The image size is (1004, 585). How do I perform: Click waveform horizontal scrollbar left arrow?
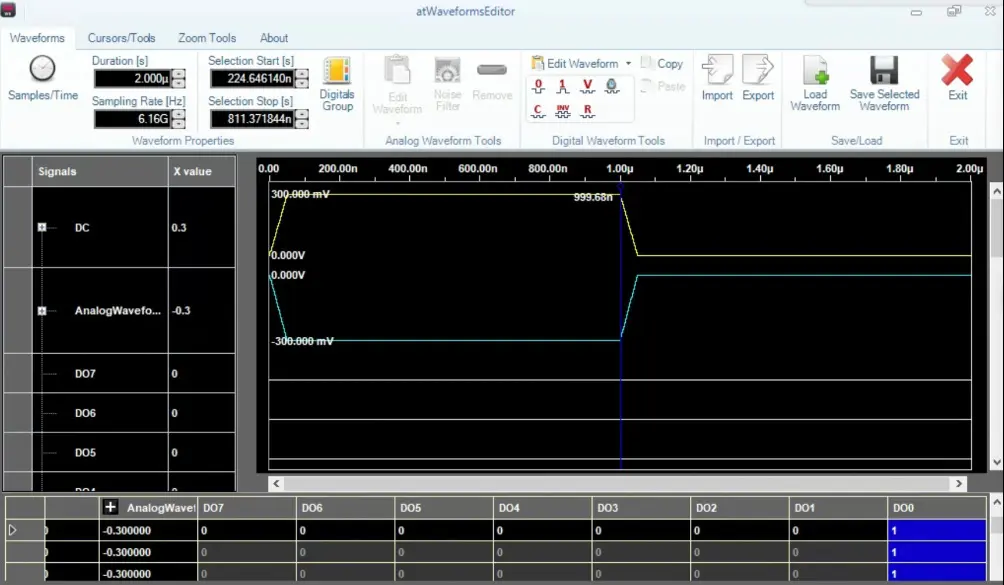point(276,484)
